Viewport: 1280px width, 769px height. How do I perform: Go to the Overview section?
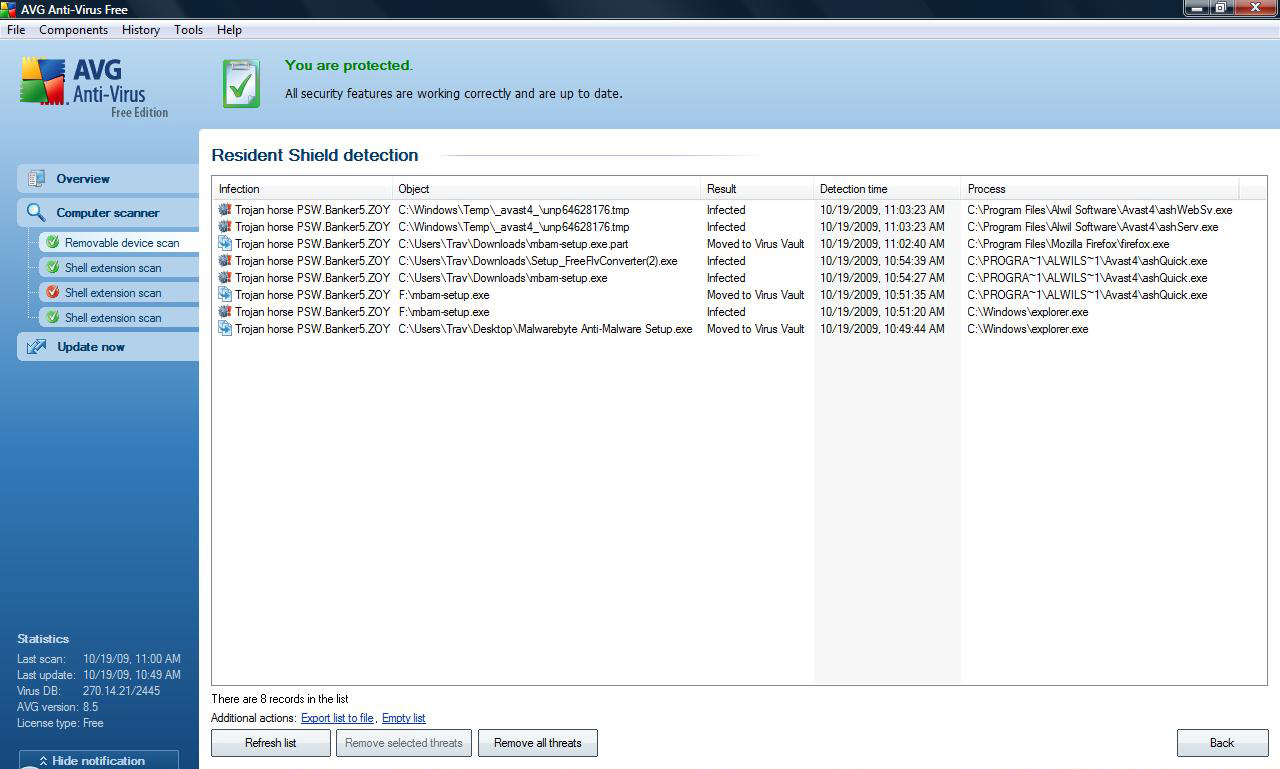[108, 179]
